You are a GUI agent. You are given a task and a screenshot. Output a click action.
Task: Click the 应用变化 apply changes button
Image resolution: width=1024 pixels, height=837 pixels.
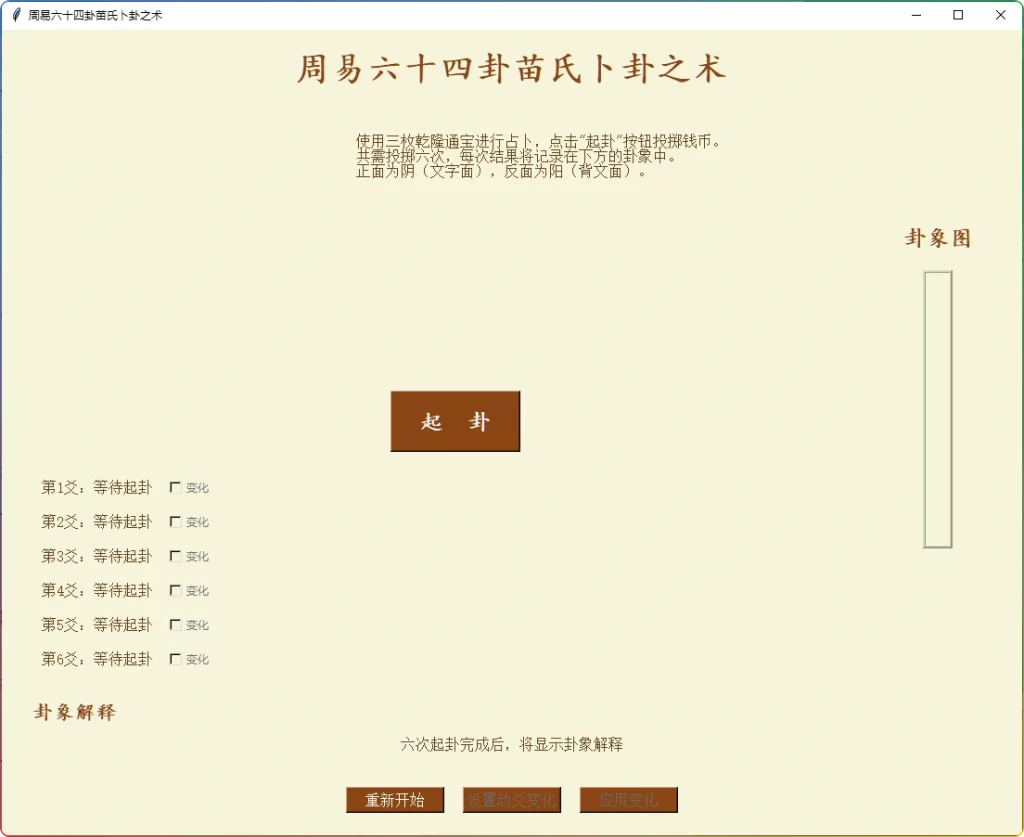click(628, 800)
